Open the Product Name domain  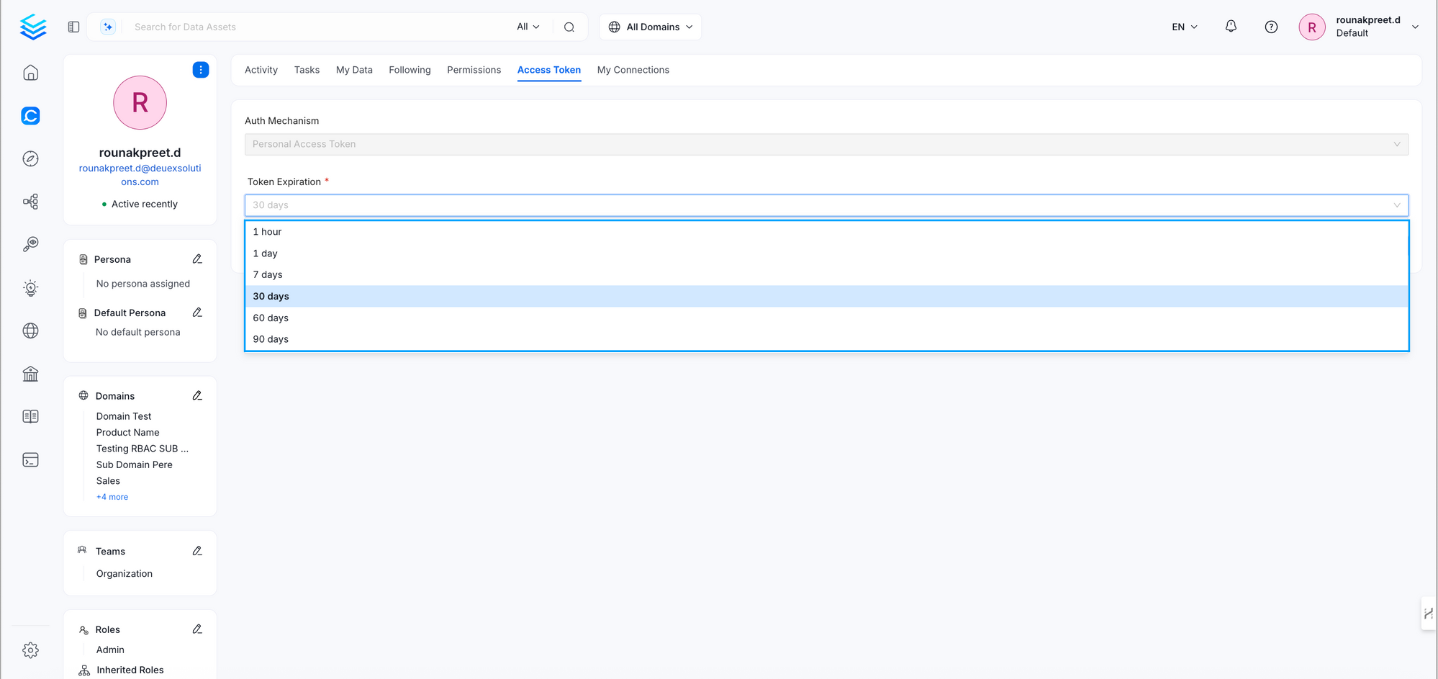[x=128, y=433]
